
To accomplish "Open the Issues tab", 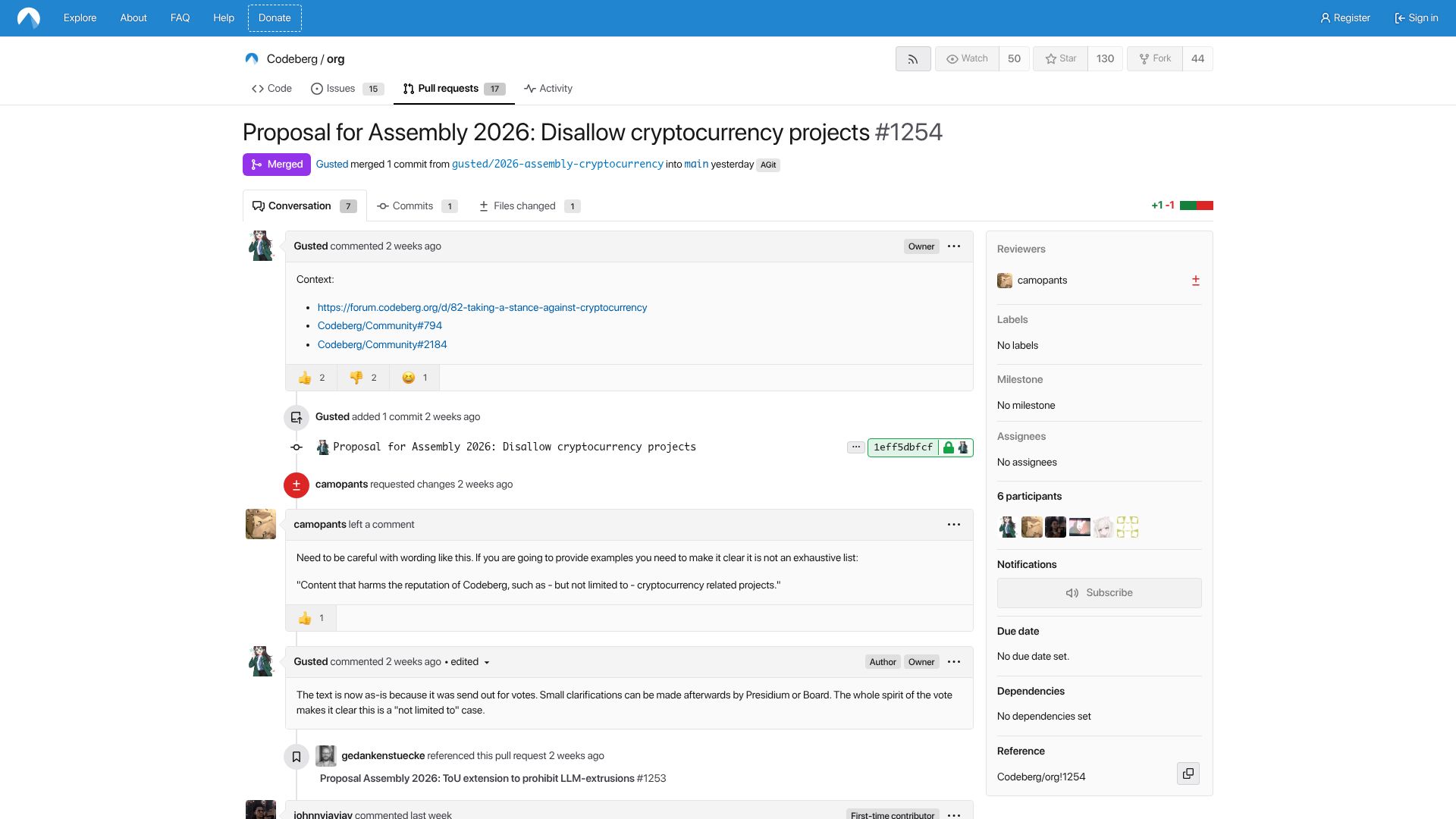I will [x=347, y=89].
